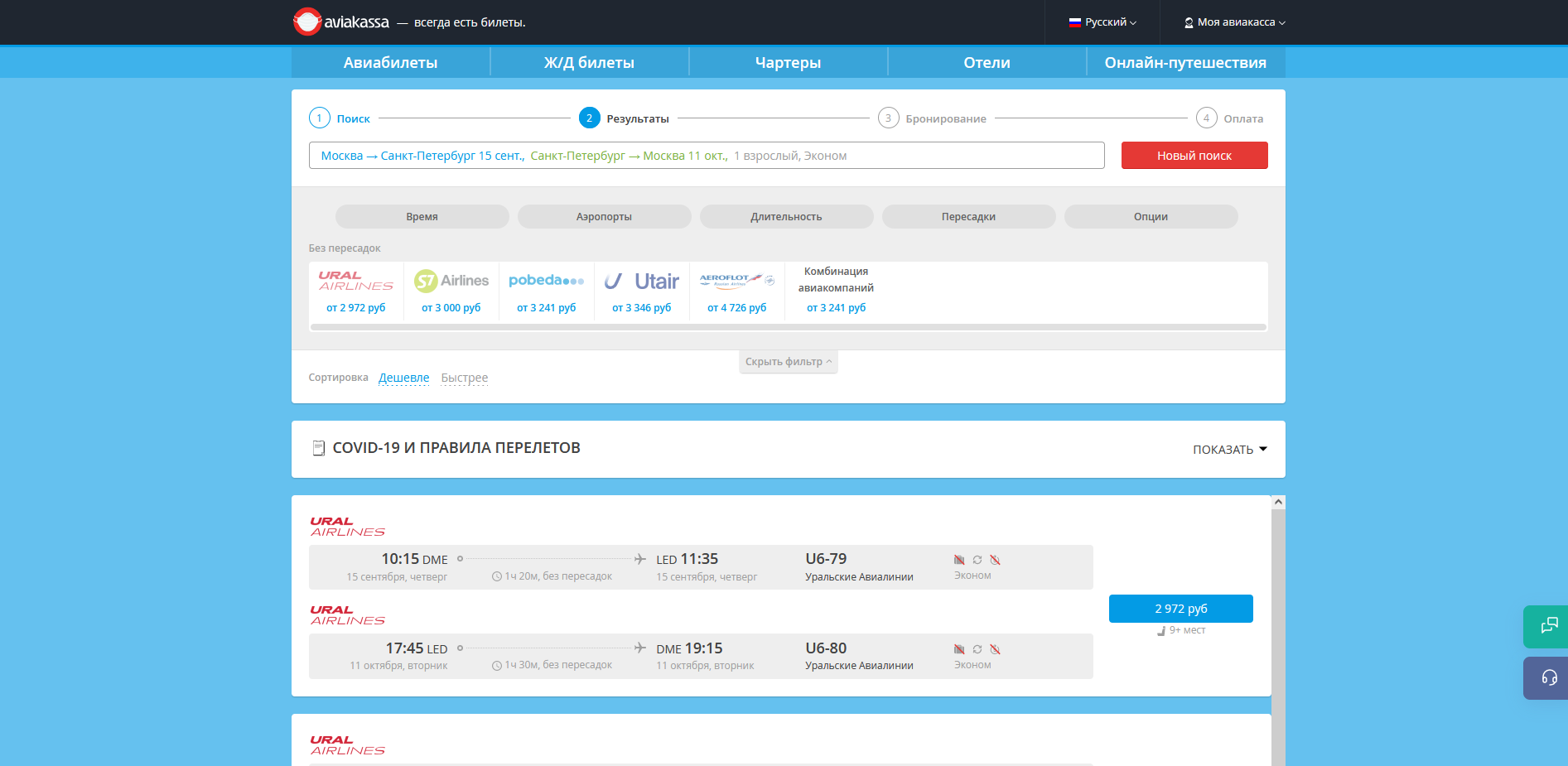The width and height of the screenshot is (1568, 766).
Task: Switch to the Авиабилеты tab
Action: click(390, 62)
